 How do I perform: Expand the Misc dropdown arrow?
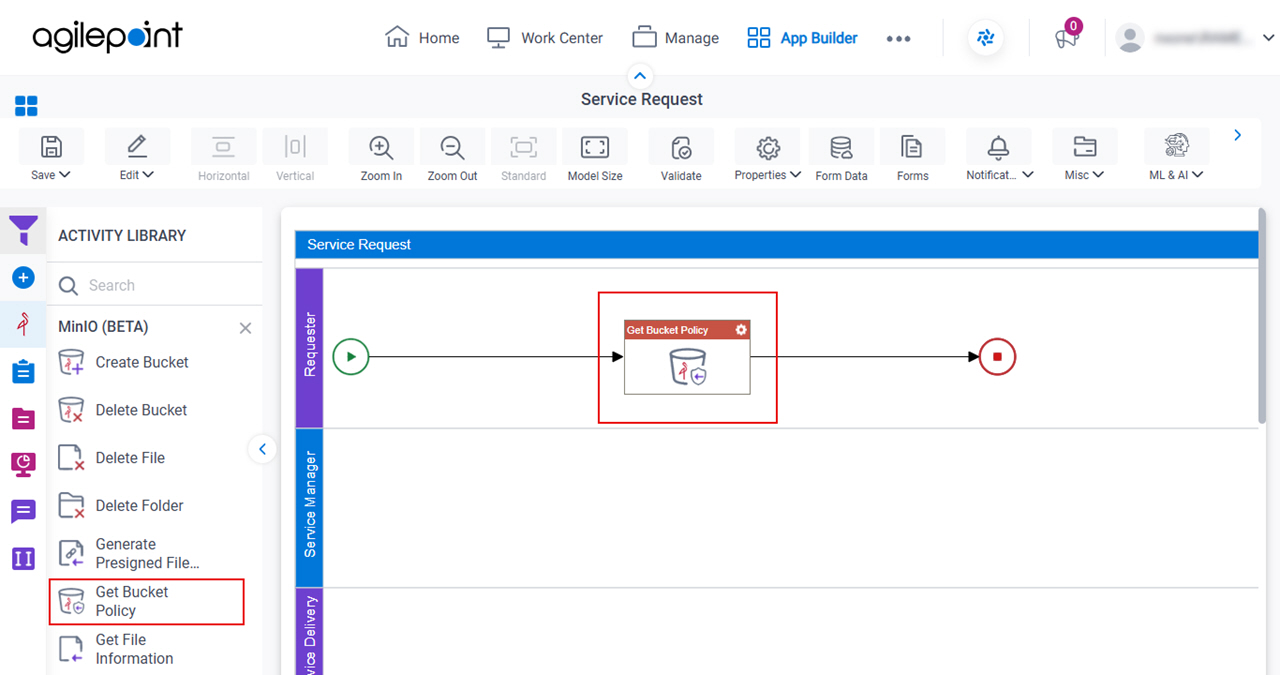tap(1098, 175)
